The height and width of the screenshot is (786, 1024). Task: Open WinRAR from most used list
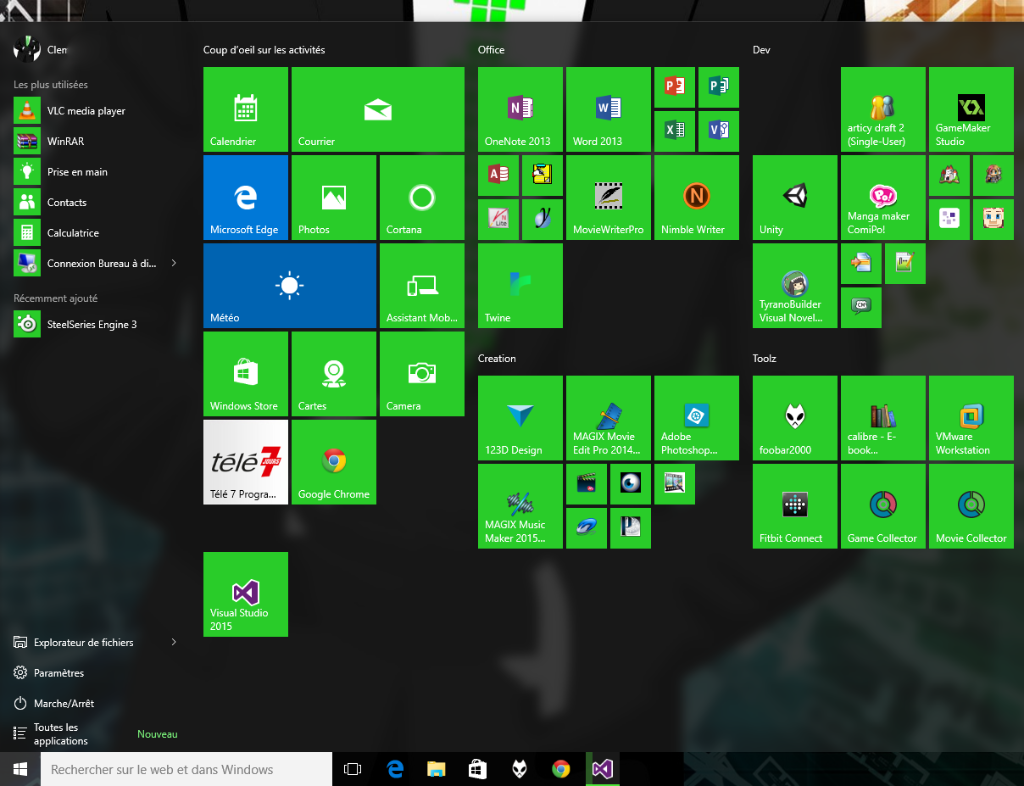click(x=95, y=141)
